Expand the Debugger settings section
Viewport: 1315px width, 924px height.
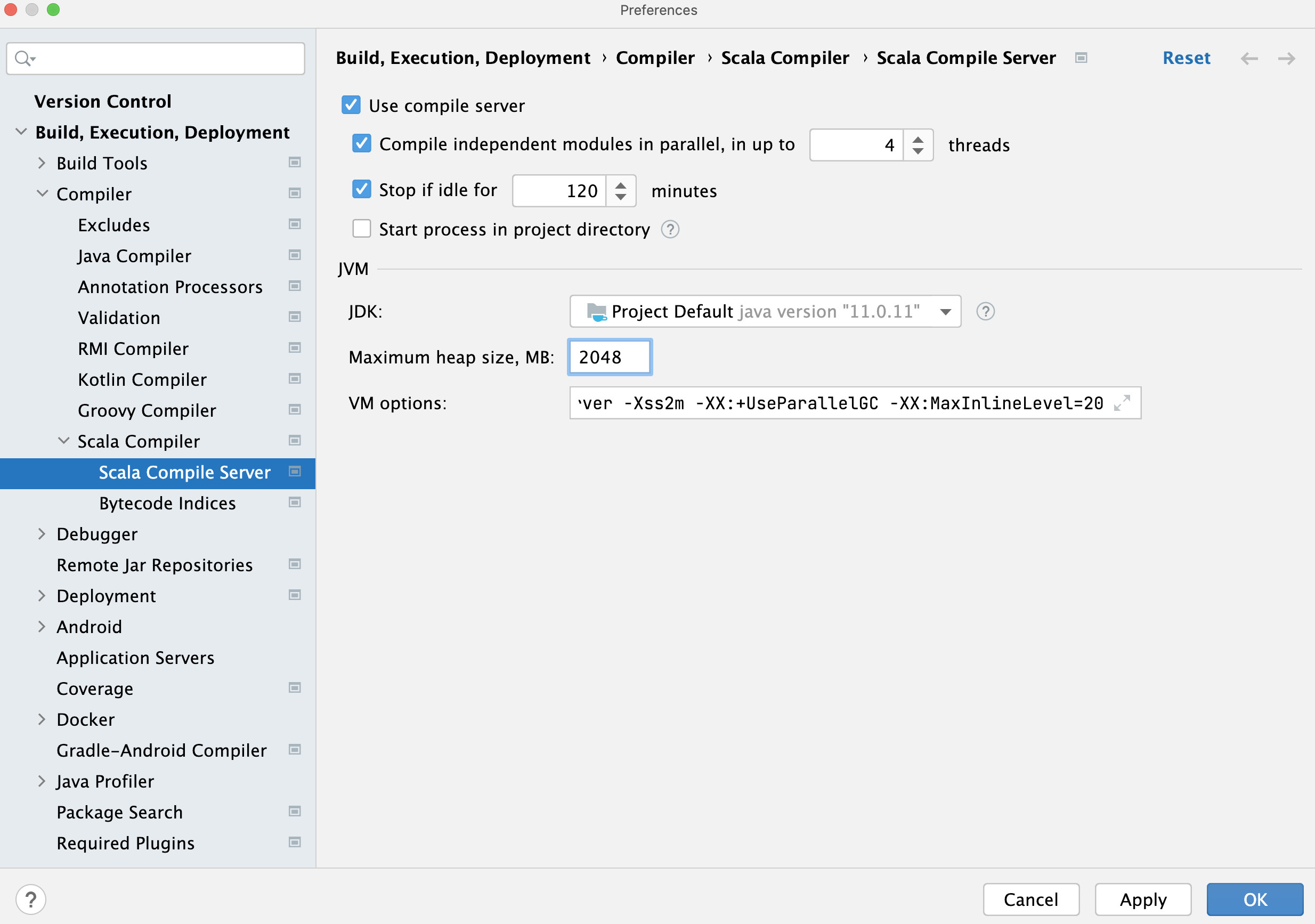(40, 533)
